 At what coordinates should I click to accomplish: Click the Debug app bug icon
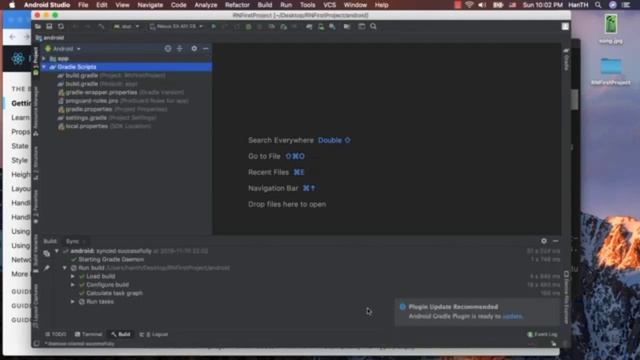(248, 27)
